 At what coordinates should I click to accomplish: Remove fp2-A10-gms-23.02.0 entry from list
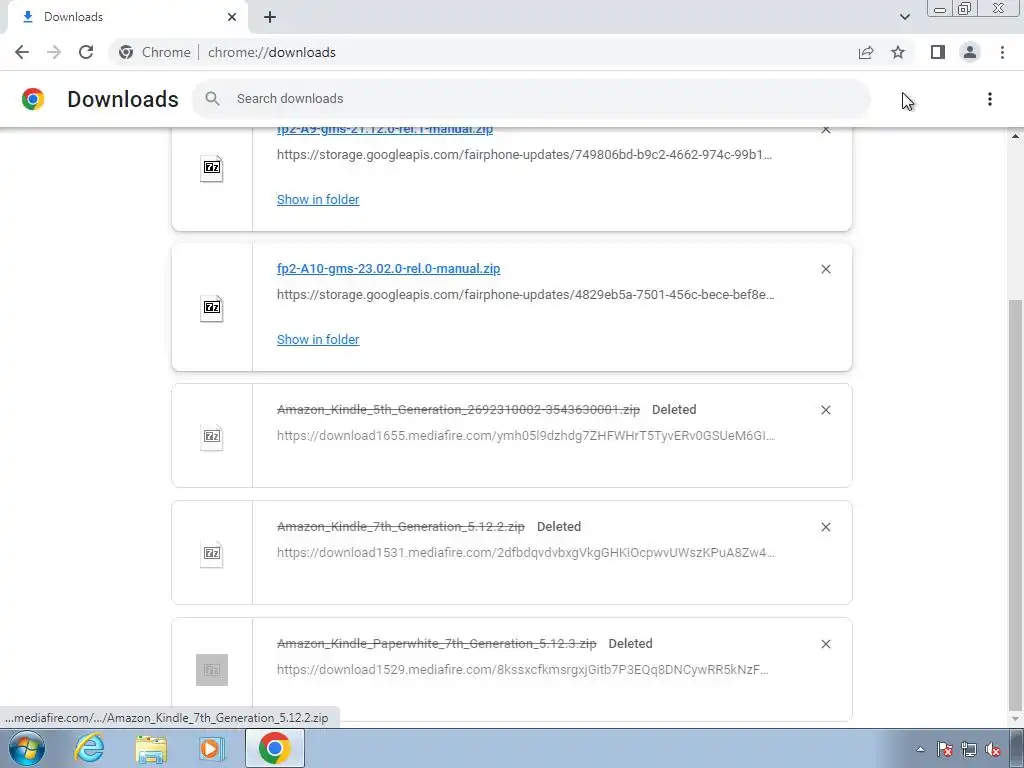click(826, 269)
